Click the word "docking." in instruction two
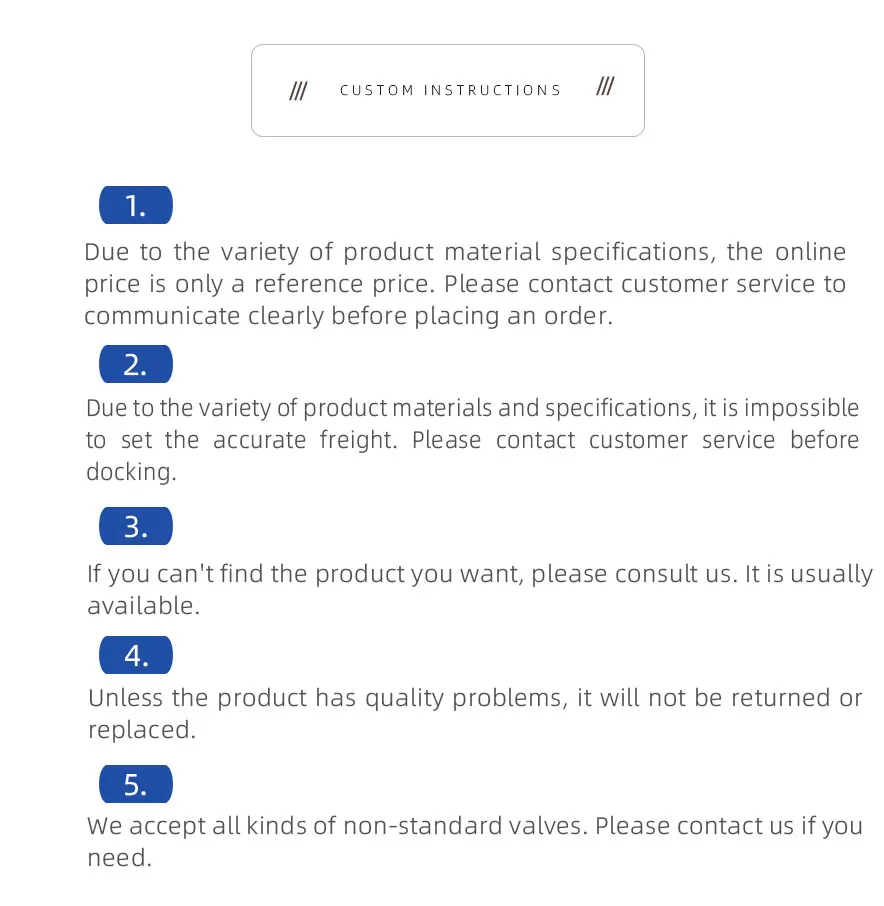This screenshot has height=906, width=884. point(131,472)
